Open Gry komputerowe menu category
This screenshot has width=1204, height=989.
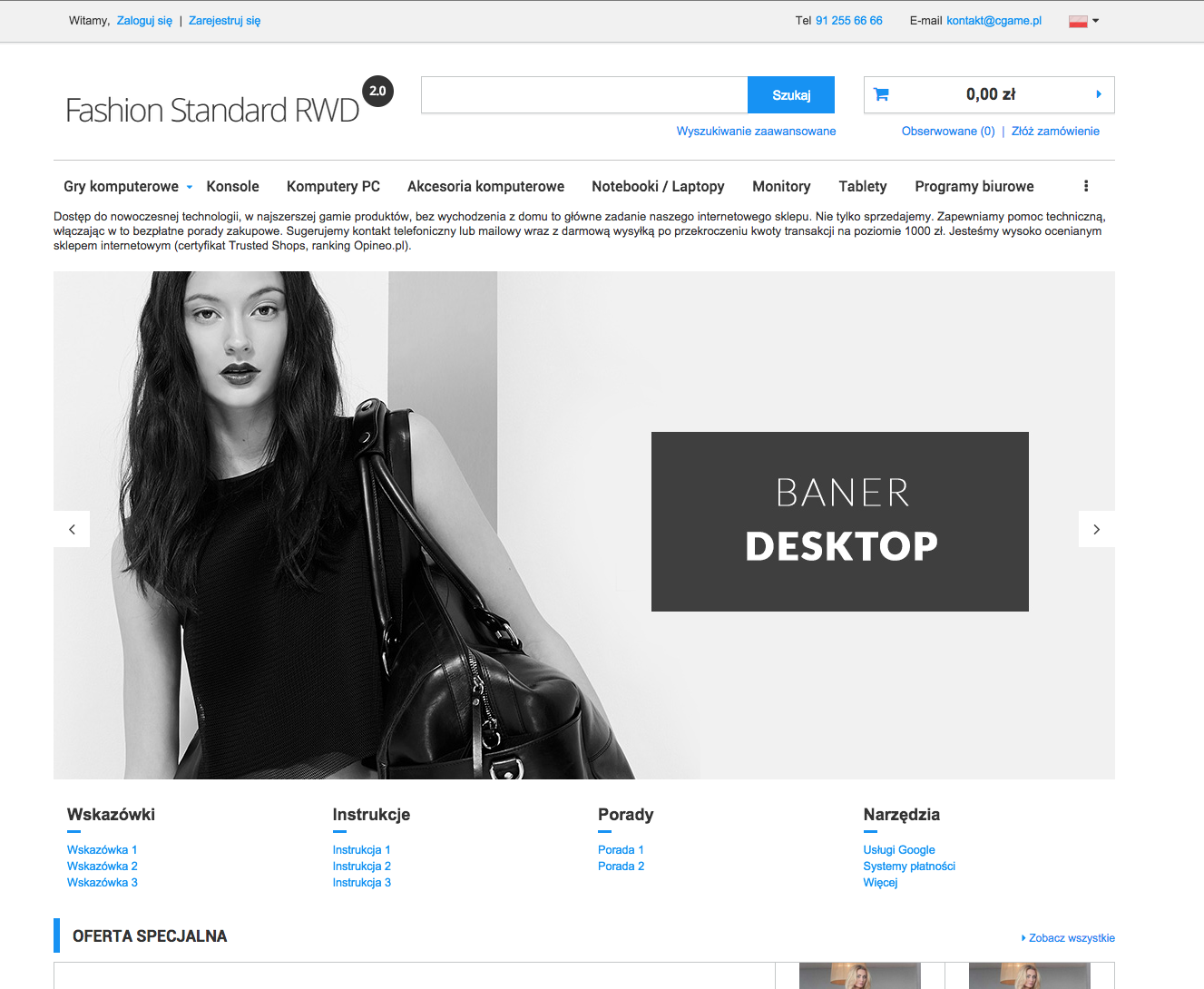click(121, 186)
